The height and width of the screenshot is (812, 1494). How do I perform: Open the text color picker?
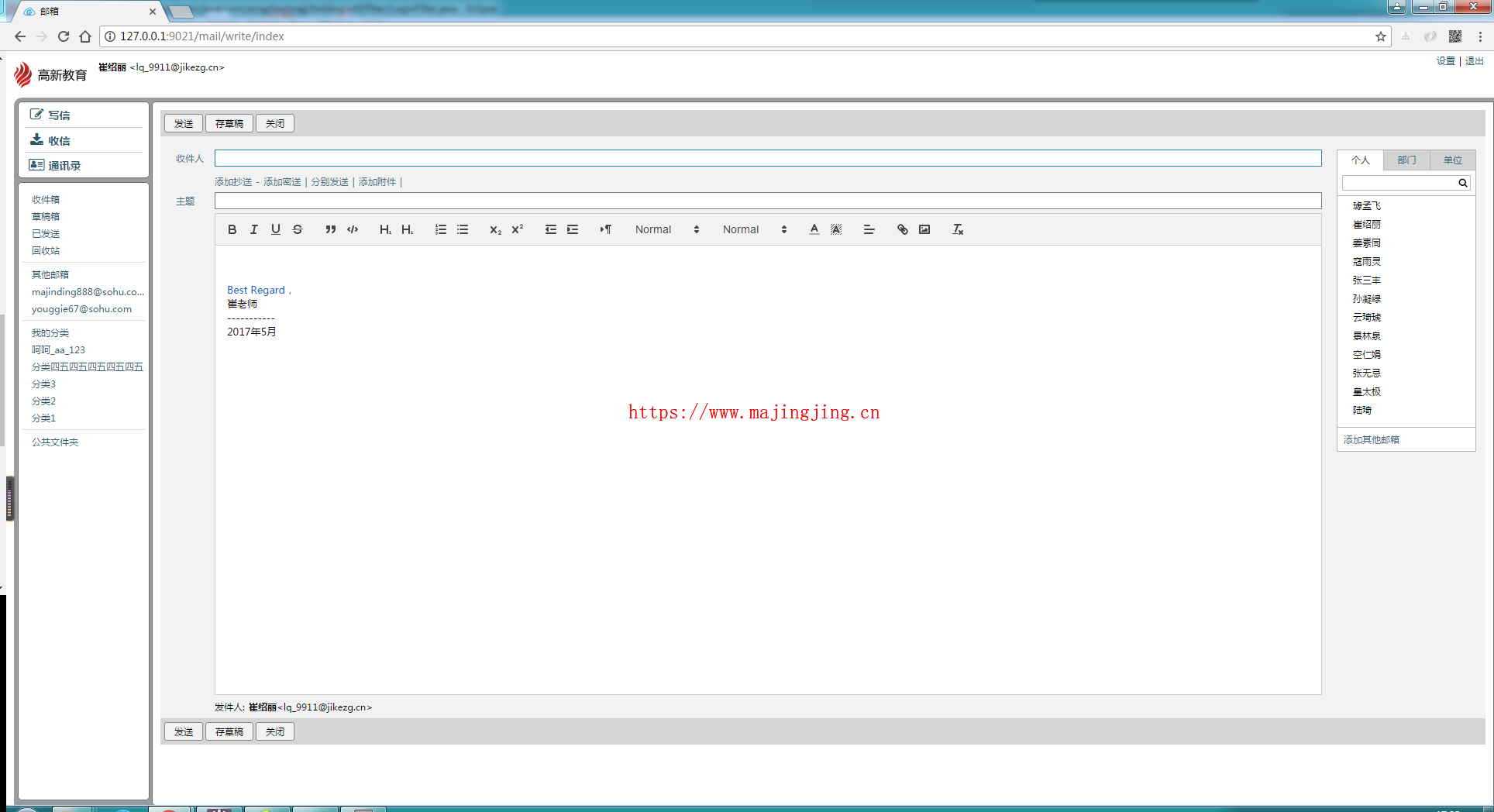point(814,229)
